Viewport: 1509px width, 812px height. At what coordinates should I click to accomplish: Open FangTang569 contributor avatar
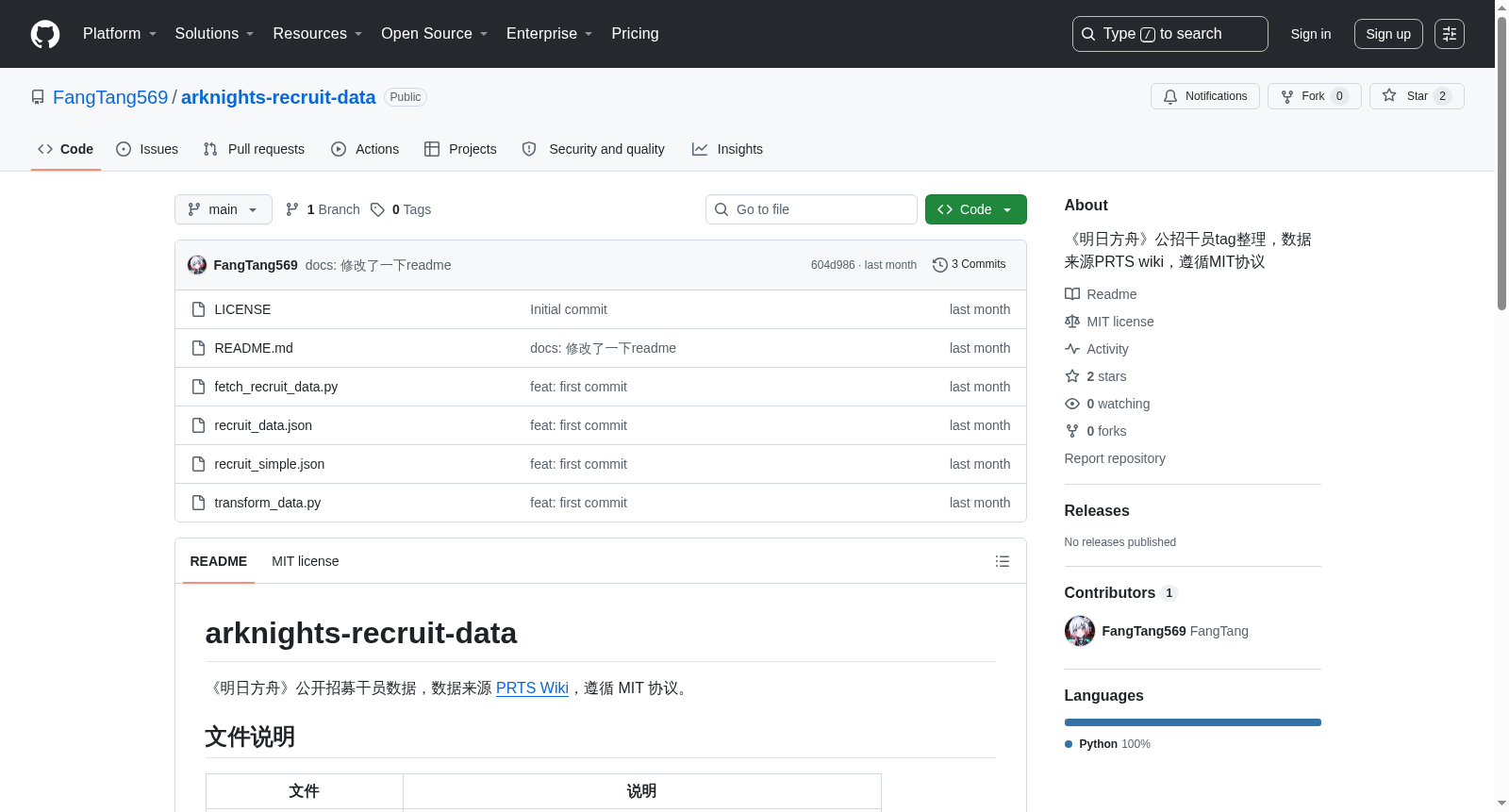coord(1080,631)
